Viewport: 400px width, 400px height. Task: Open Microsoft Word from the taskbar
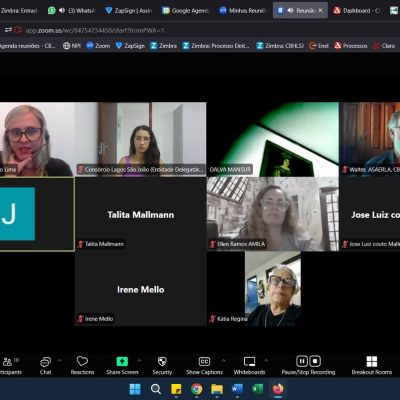[x=237, y=389]
